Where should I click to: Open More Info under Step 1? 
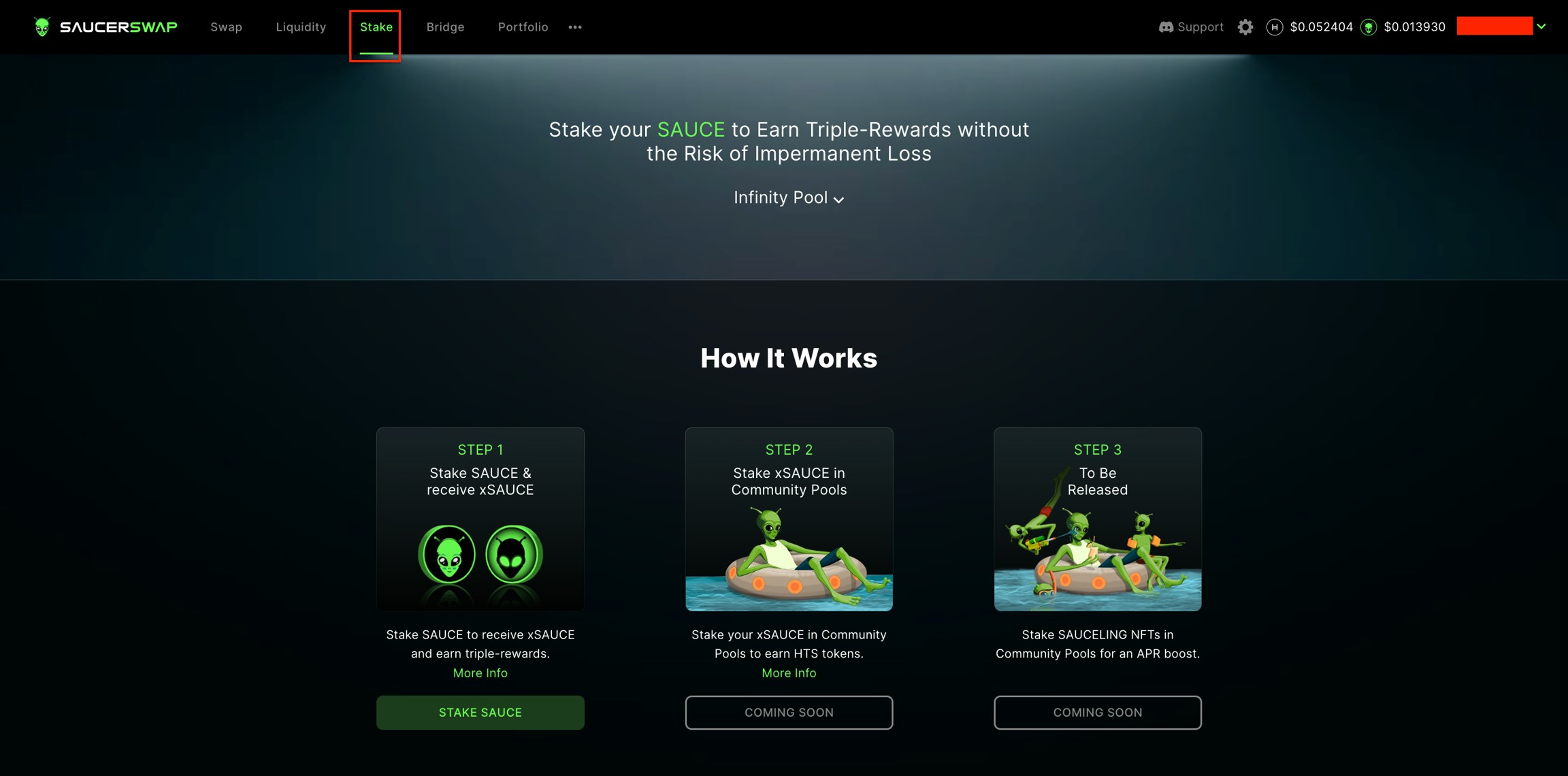(480, 673)
